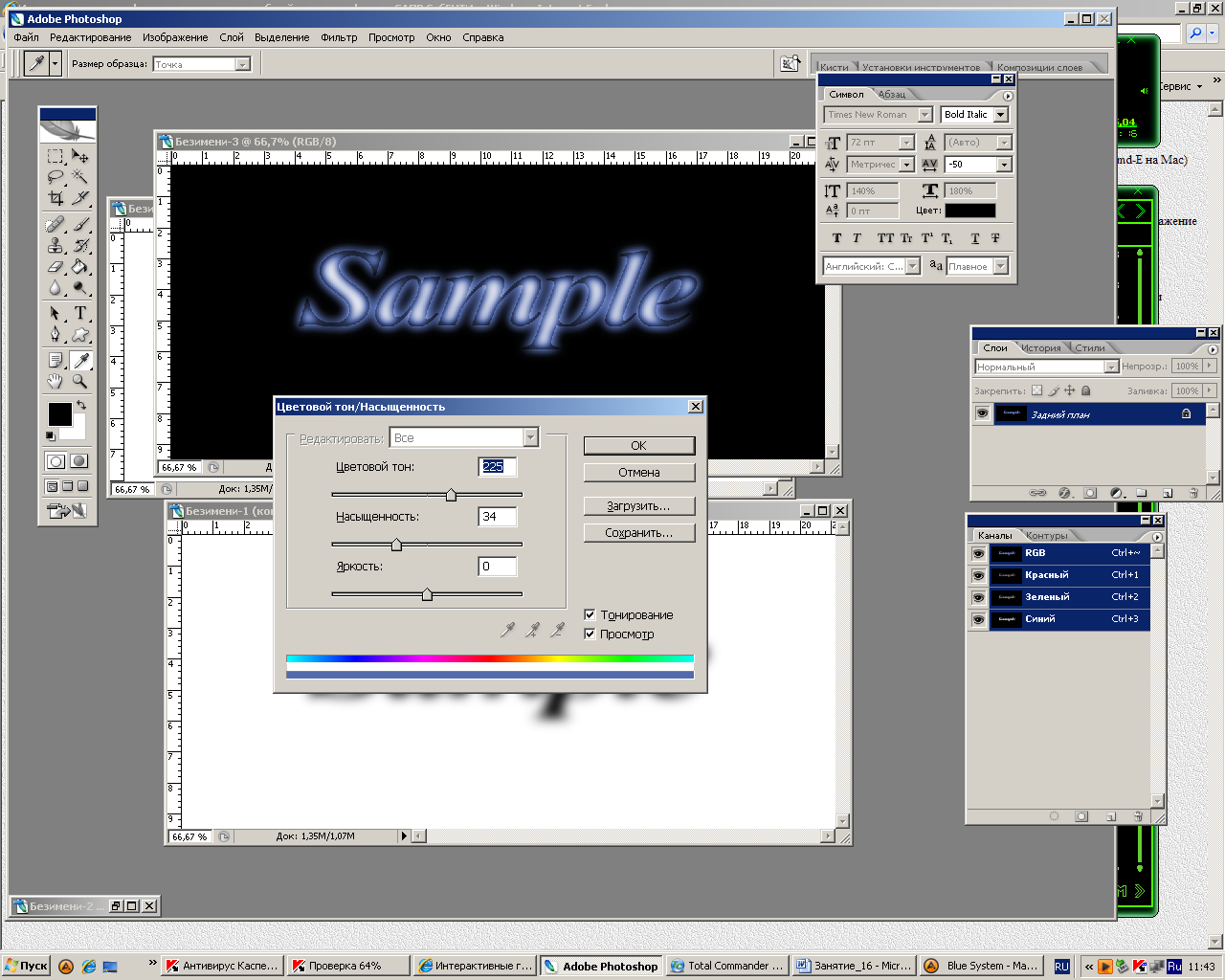Open the tracking -50 dropdown
This screenshot has width=1225, height=980.
tap(1004, 165)
